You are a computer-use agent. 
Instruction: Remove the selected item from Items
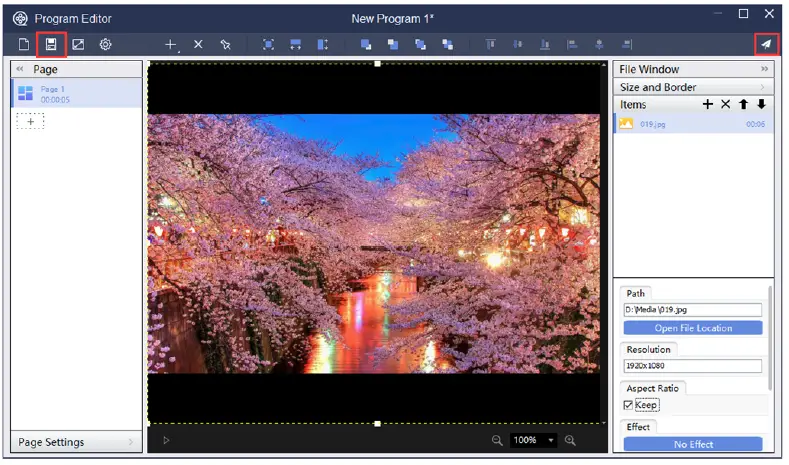(725, 104)
